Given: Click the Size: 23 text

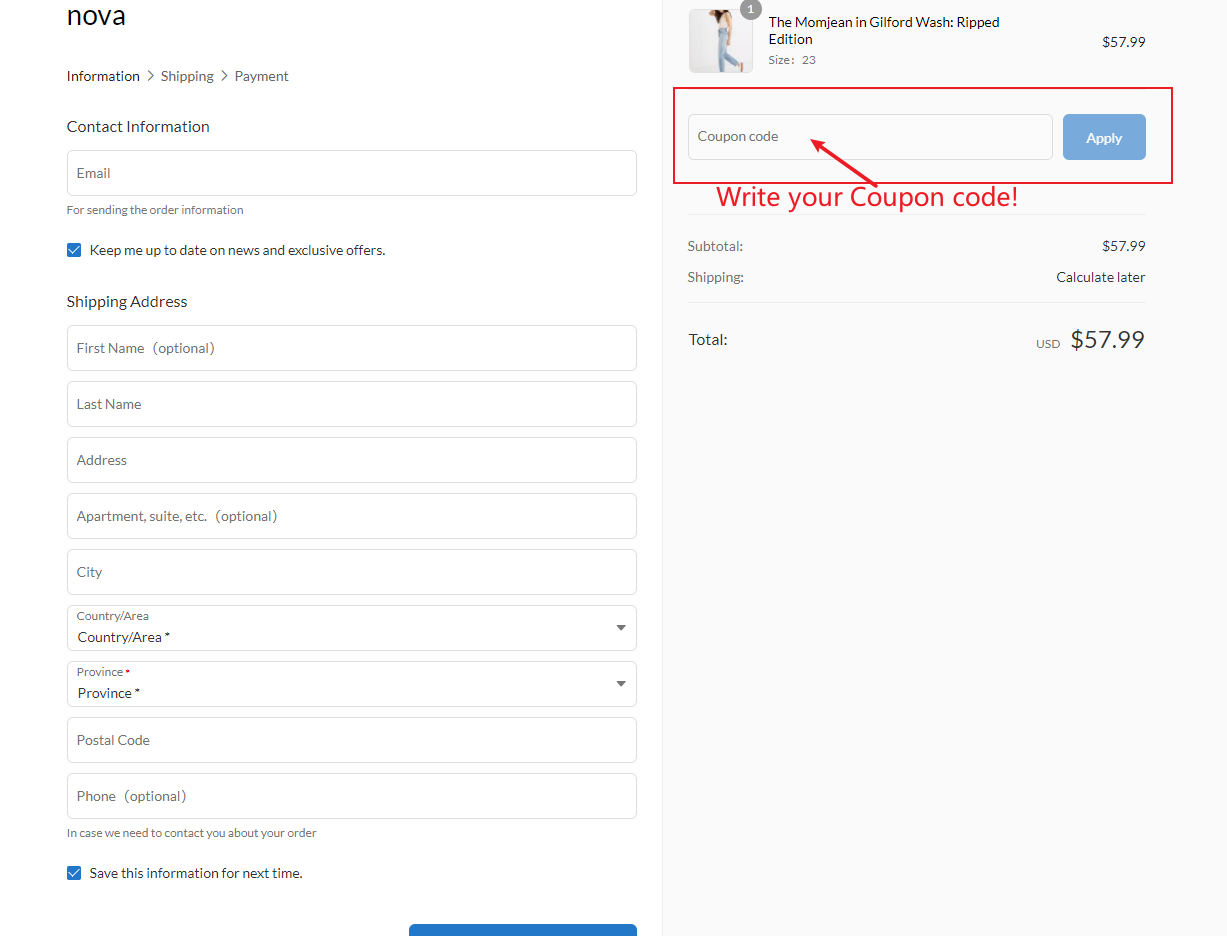Looking at the screenshot, I should pyautogui.click(x=792, y=60).
